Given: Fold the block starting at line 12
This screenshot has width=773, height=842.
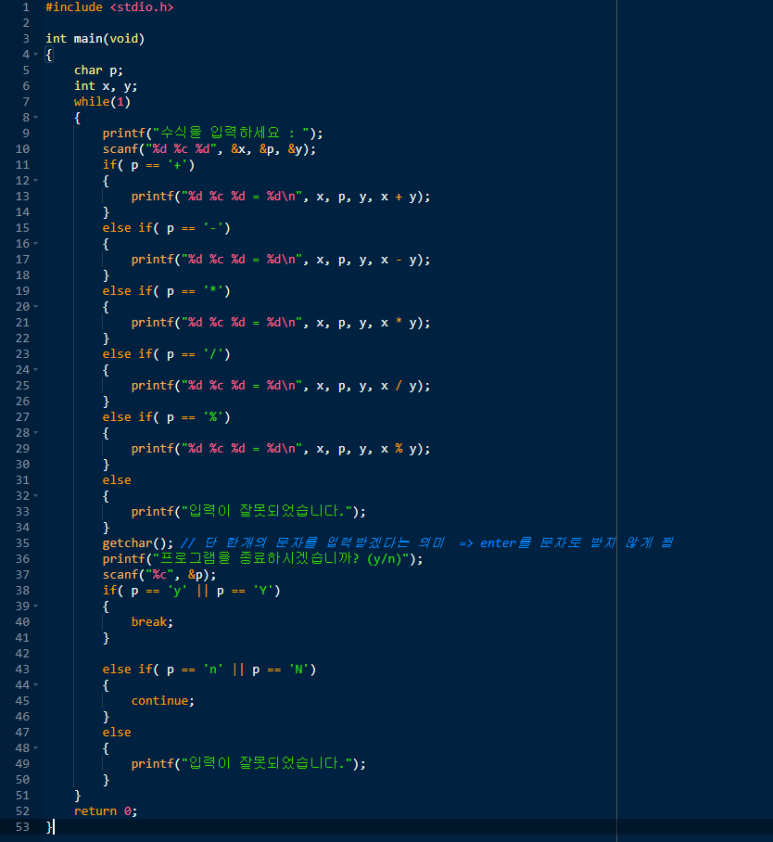Looking at the screenshot, I should coord(35,180).
